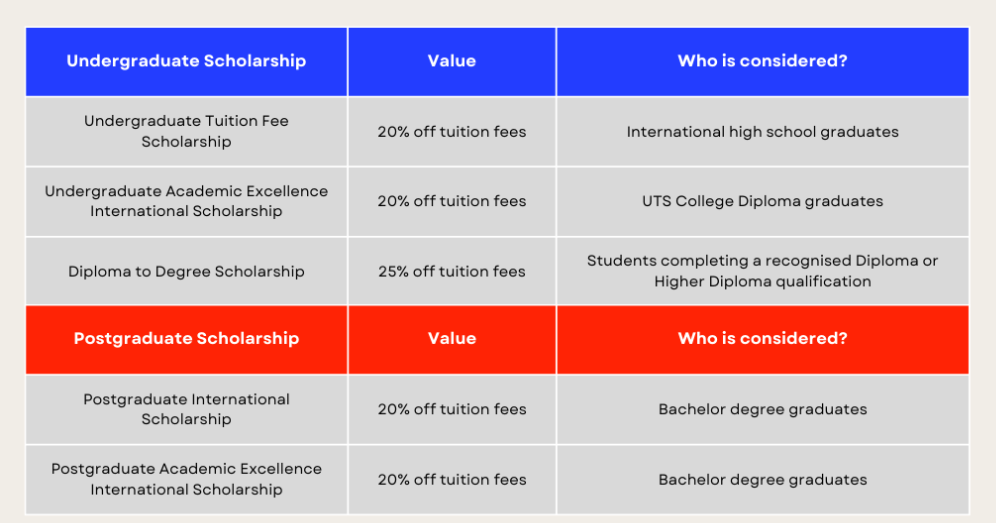Click the blue Undergraduate Scholarship header cell
The height and width of the screenshot is (523, 996).
(186, 61)
